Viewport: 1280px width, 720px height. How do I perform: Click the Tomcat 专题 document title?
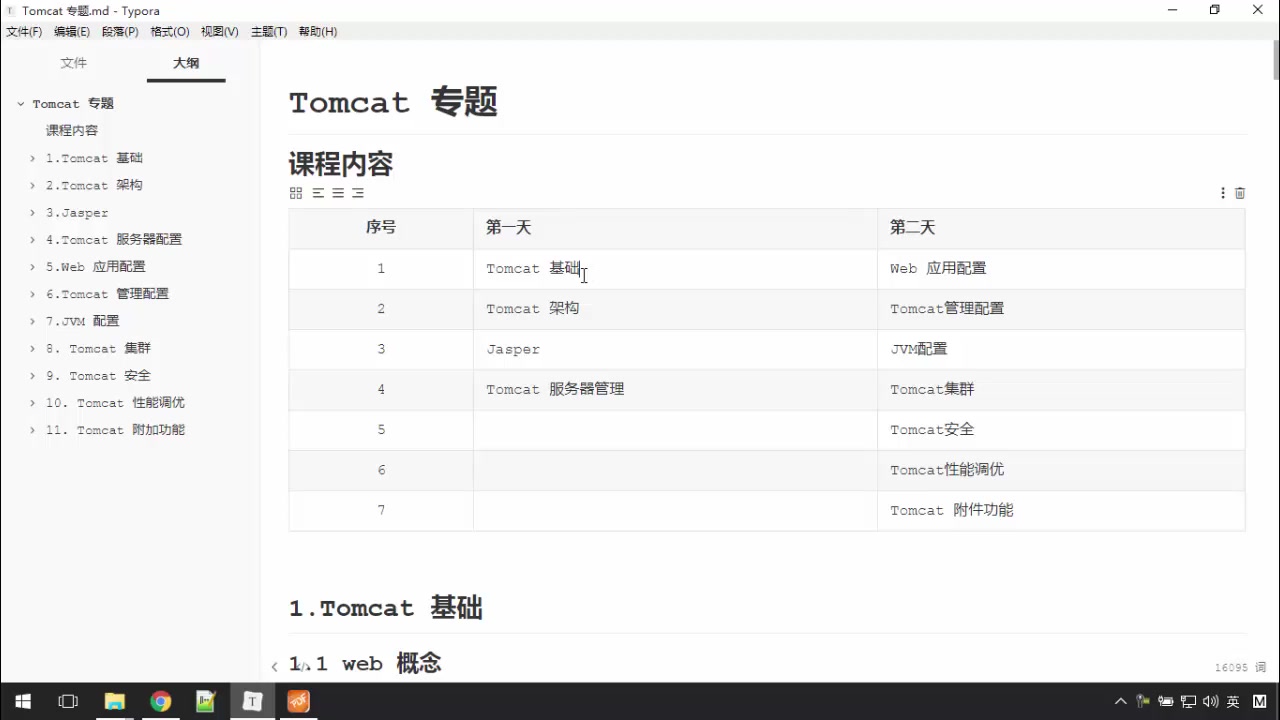(x=393, y=102)
